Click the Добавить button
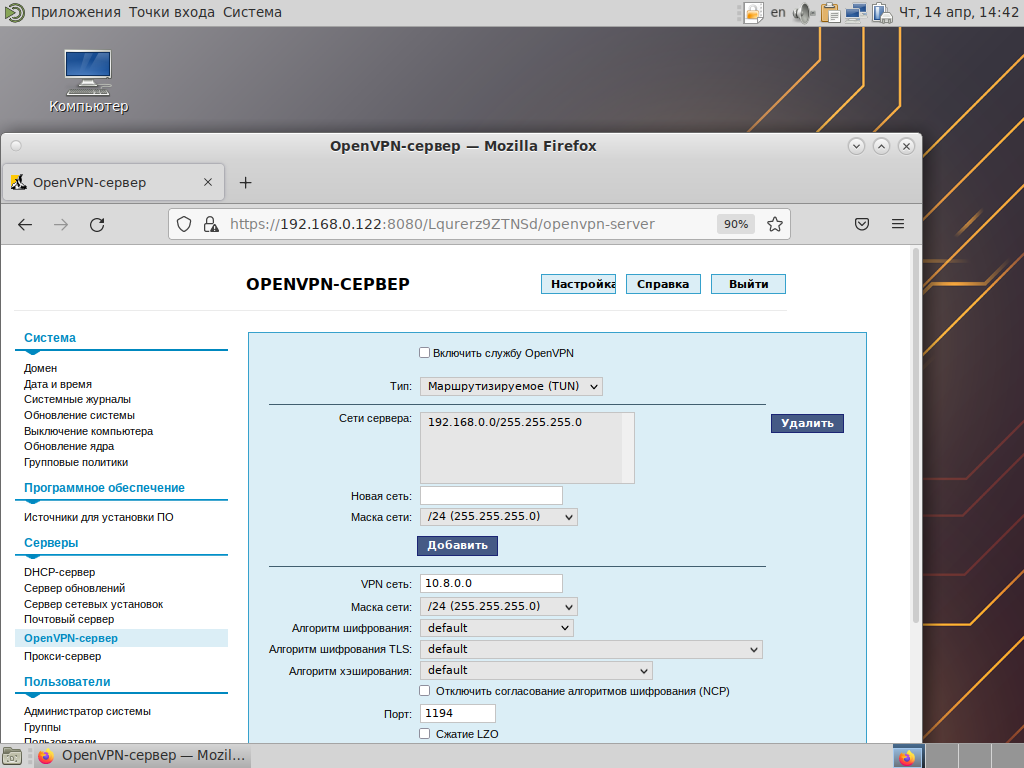This screenshot has height=768, width=1024. [x=457, y=545]
